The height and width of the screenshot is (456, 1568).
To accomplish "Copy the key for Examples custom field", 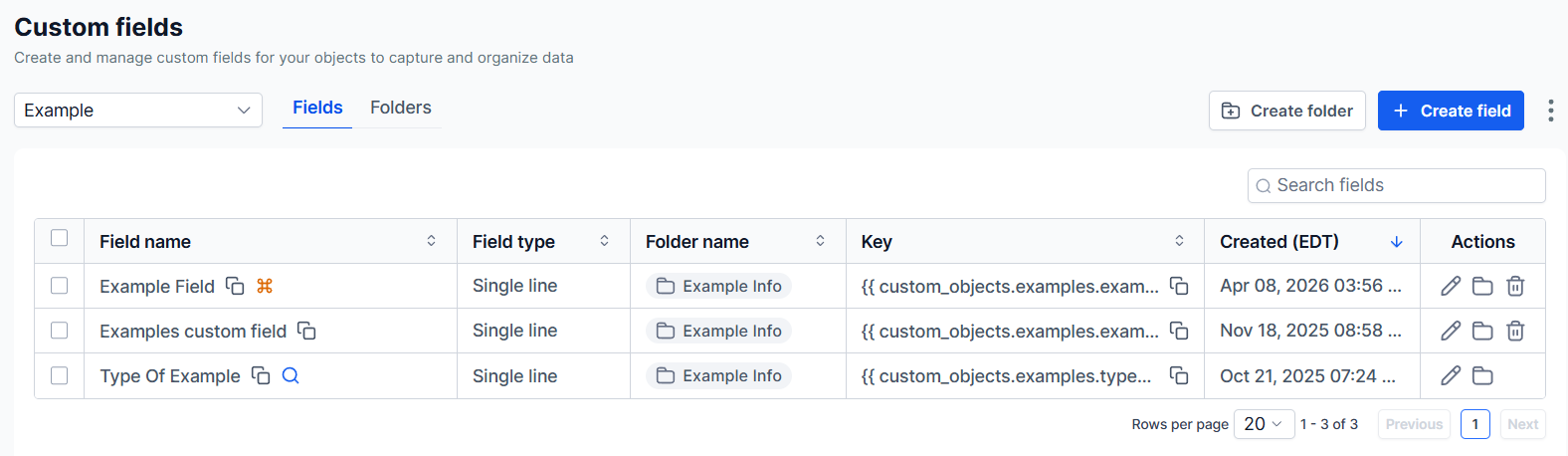I will pos(1179,331).
